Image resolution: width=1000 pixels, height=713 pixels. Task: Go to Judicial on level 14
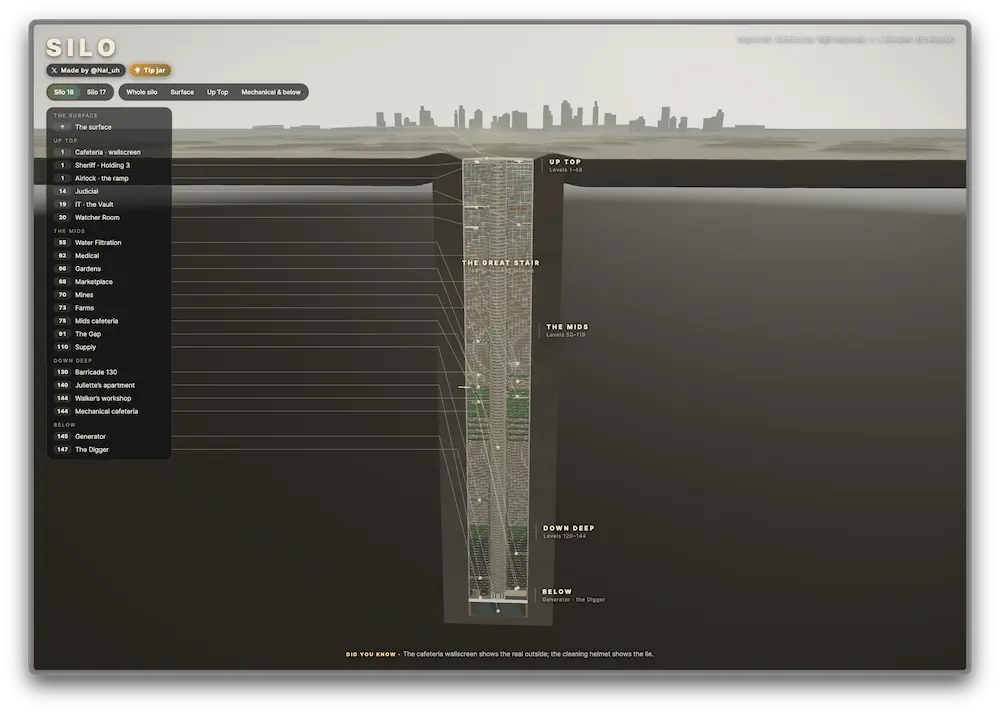tap(109, 191)
